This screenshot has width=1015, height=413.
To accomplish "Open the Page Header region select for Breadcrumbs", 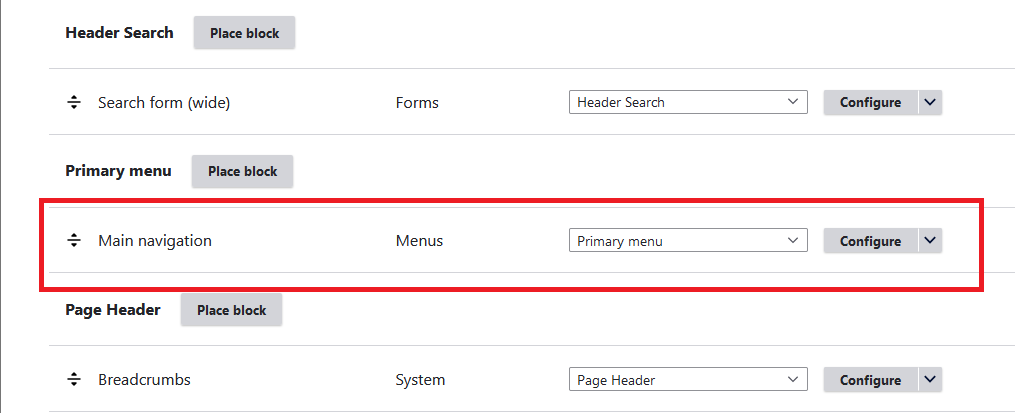I will pyautogui.click(x=687, y=380).
